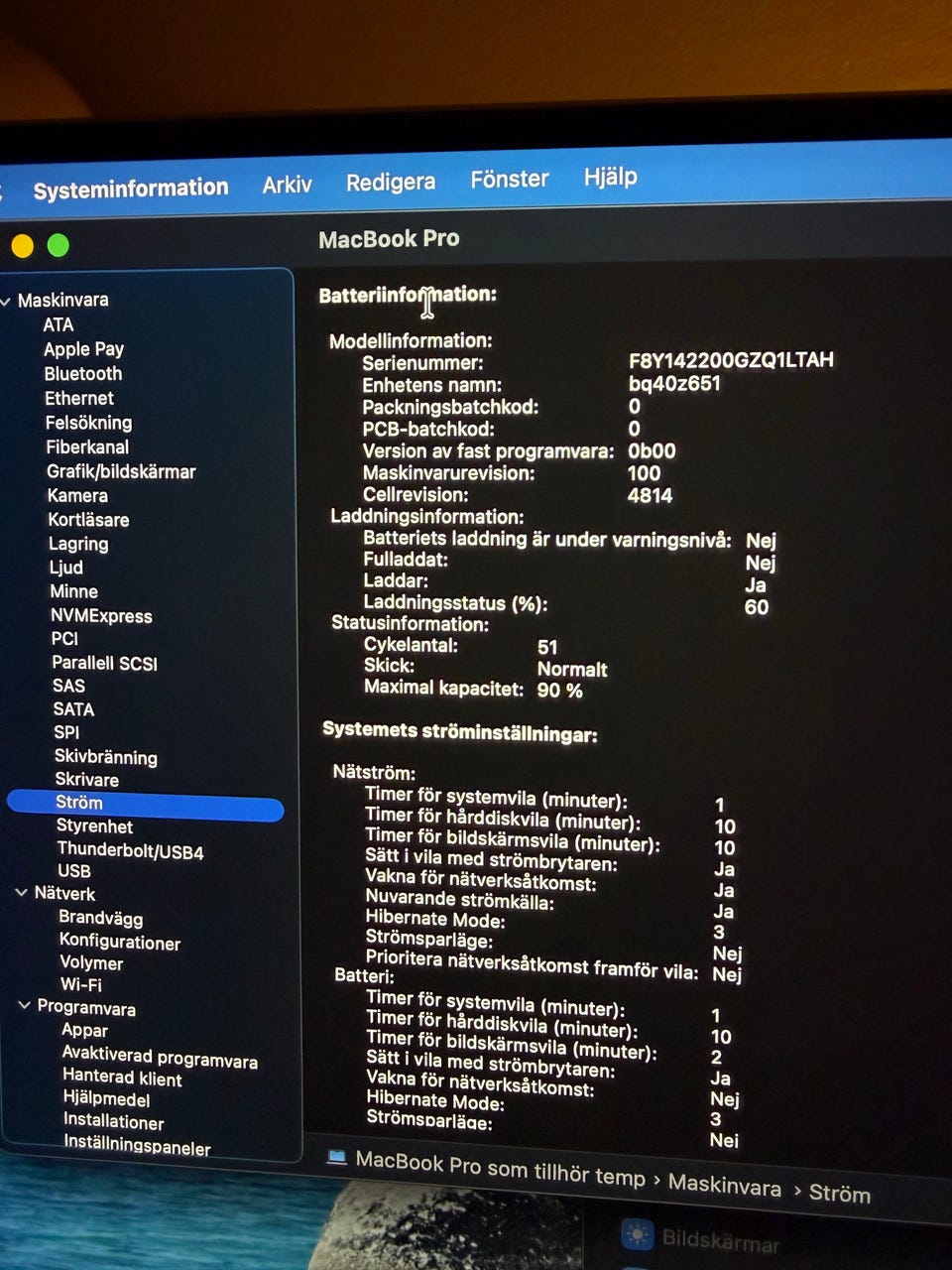Click the highlighted Ström sidebar item
The image size is (952, 1270).
[x=146, y=804]
